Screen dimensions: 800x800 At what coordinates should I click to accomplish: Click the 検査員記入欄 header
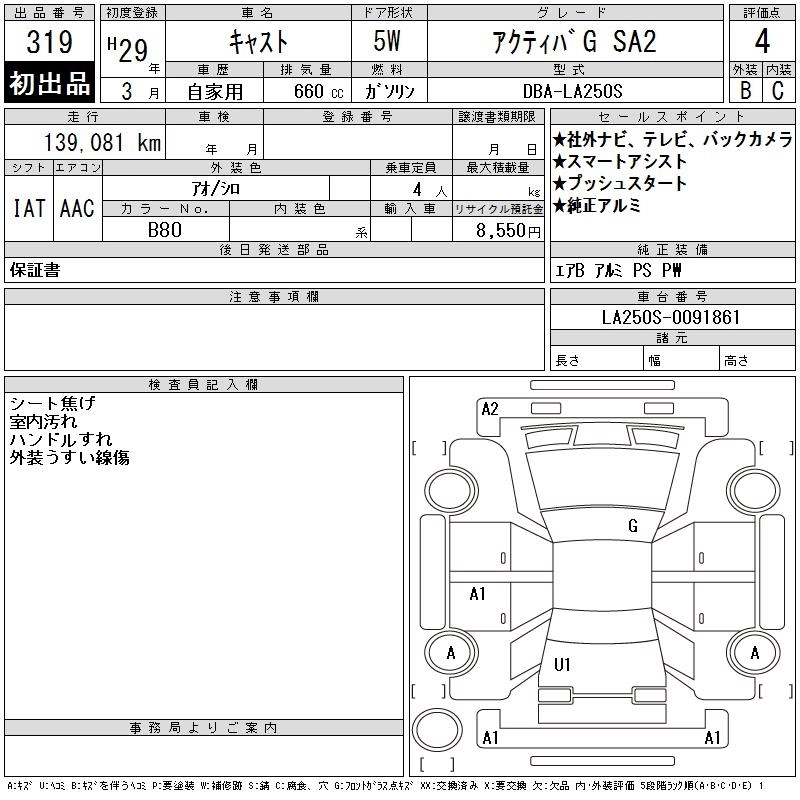(x=204, y=385)
